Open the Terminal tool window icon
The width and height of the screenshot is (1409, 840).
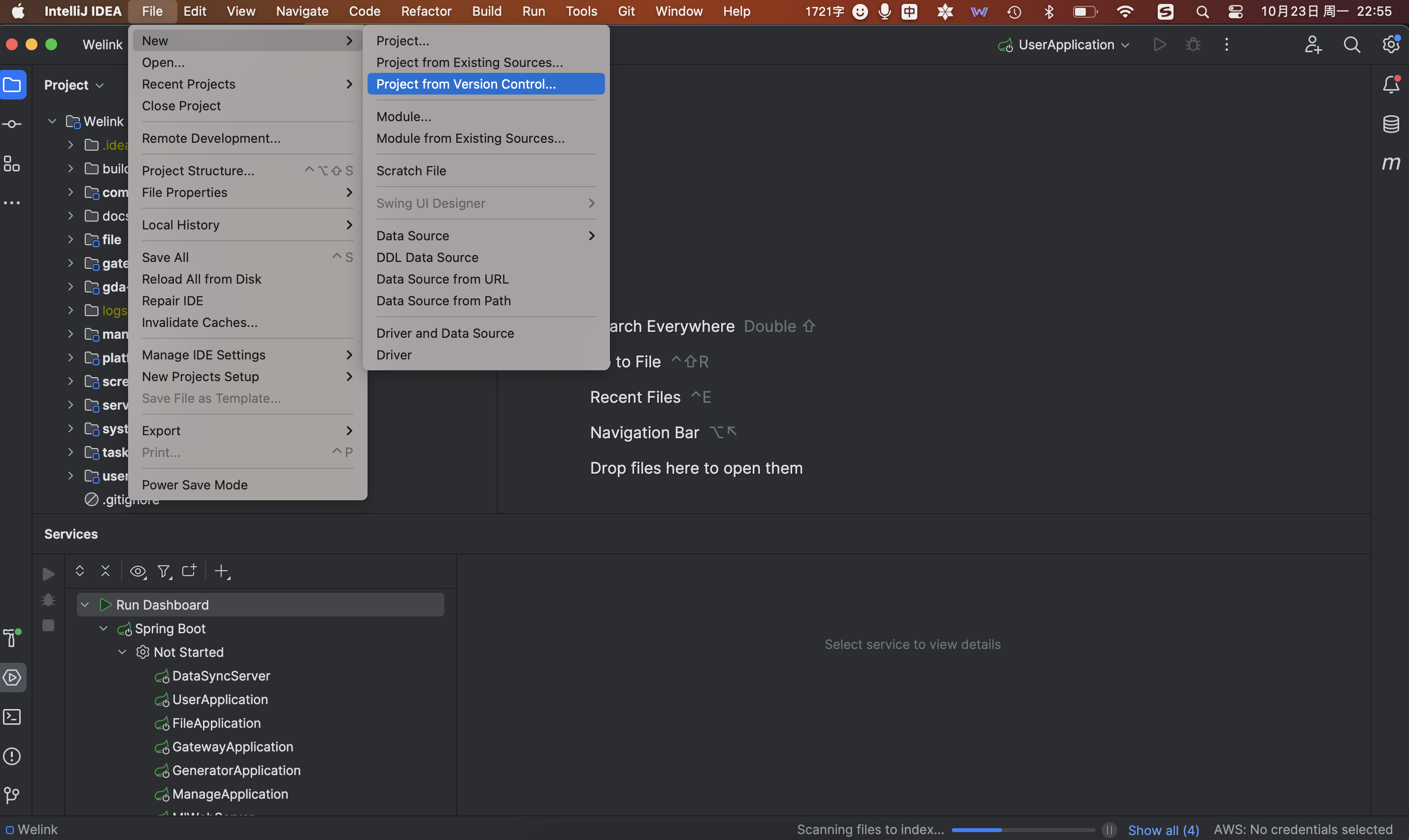coord(12,717)
